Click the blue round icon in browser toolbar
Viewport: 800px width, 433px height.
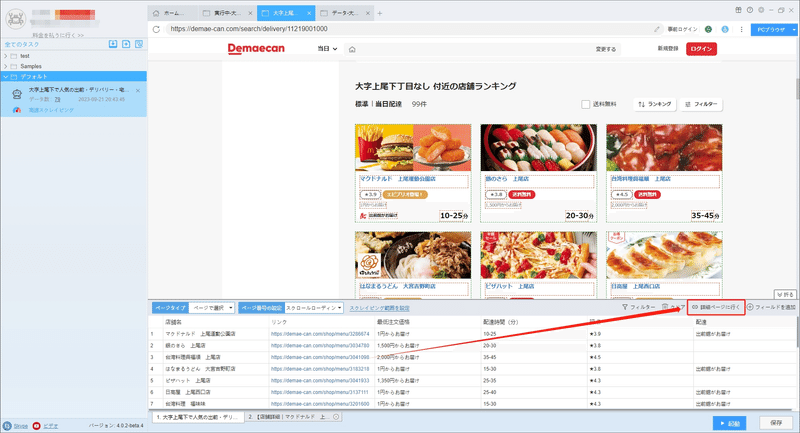(x=724, y=30)
